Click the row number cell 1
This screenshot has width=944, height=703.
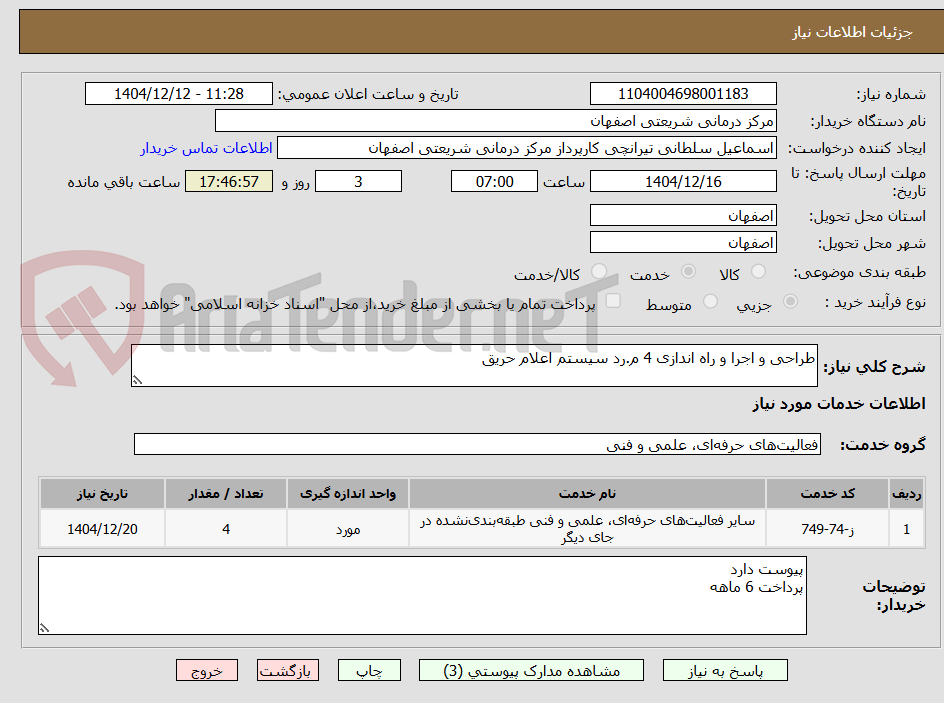907,528
